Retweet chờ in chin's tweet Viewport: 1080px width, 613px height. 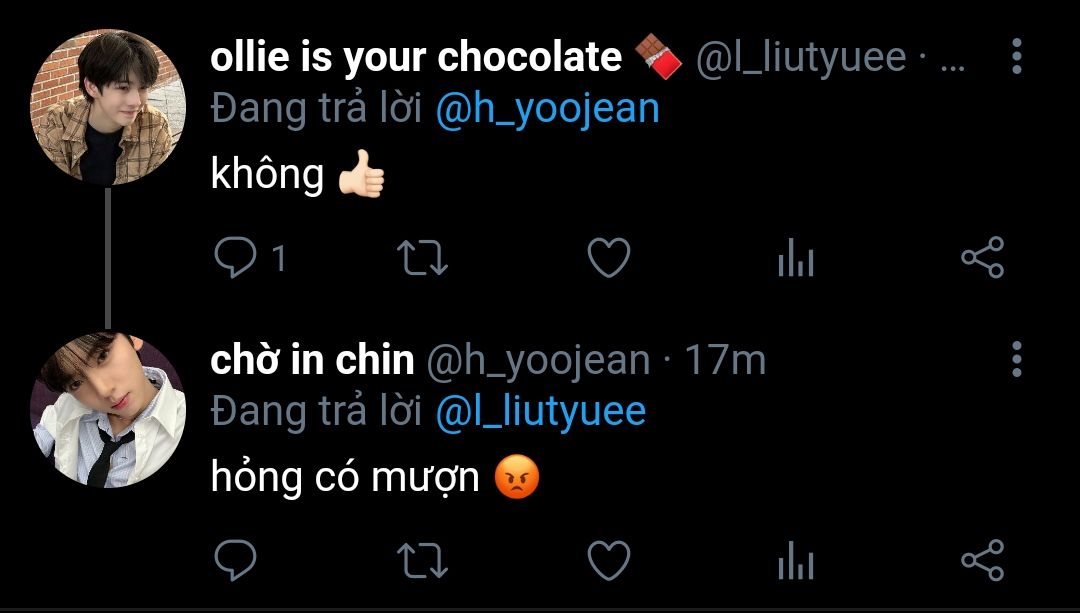(x=423, y=560)
